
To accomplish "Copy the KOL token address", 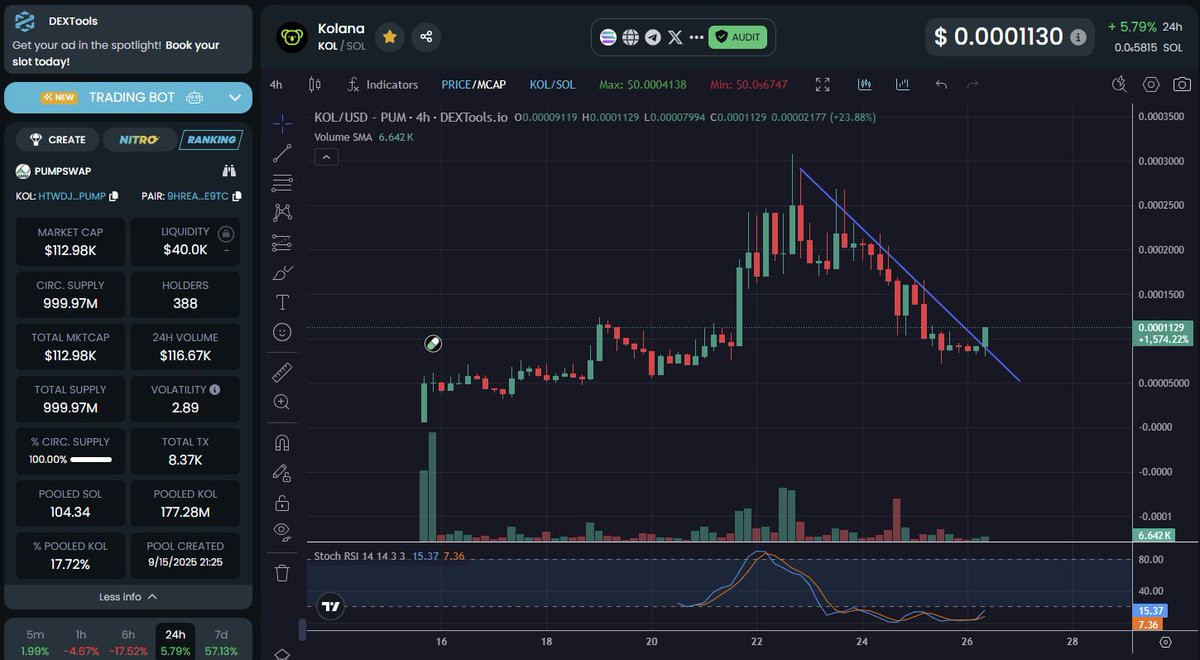I will coord(113,196).
